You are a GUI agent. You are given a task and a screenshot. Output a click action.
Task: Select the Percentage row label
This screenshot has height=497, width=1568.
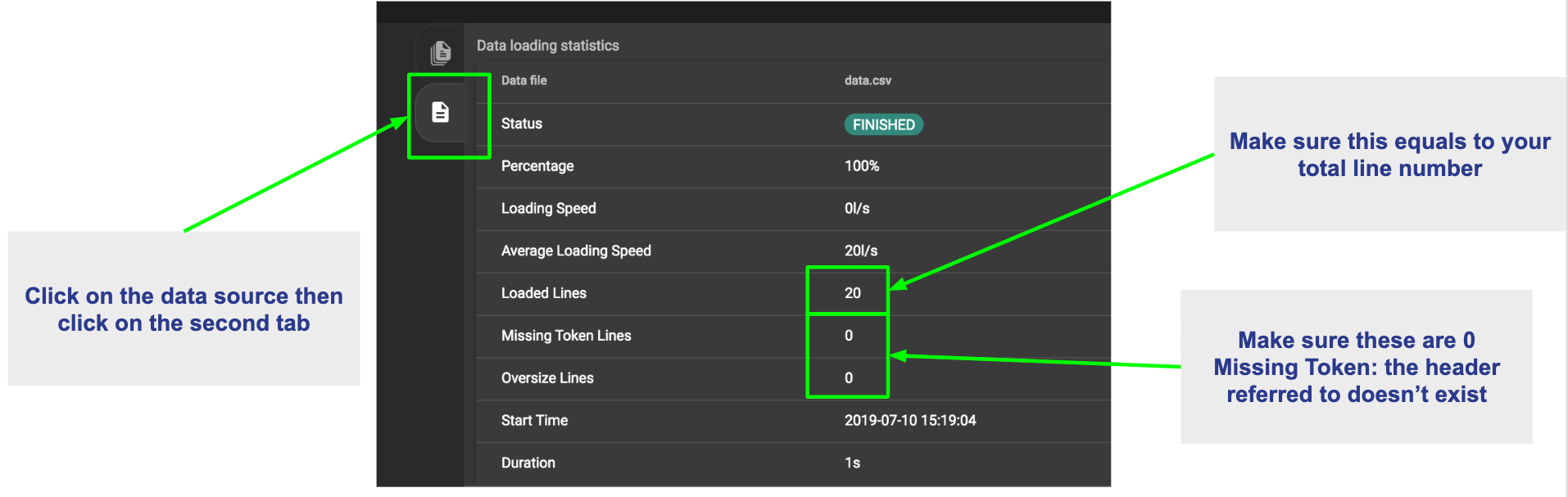coord(537,166)
